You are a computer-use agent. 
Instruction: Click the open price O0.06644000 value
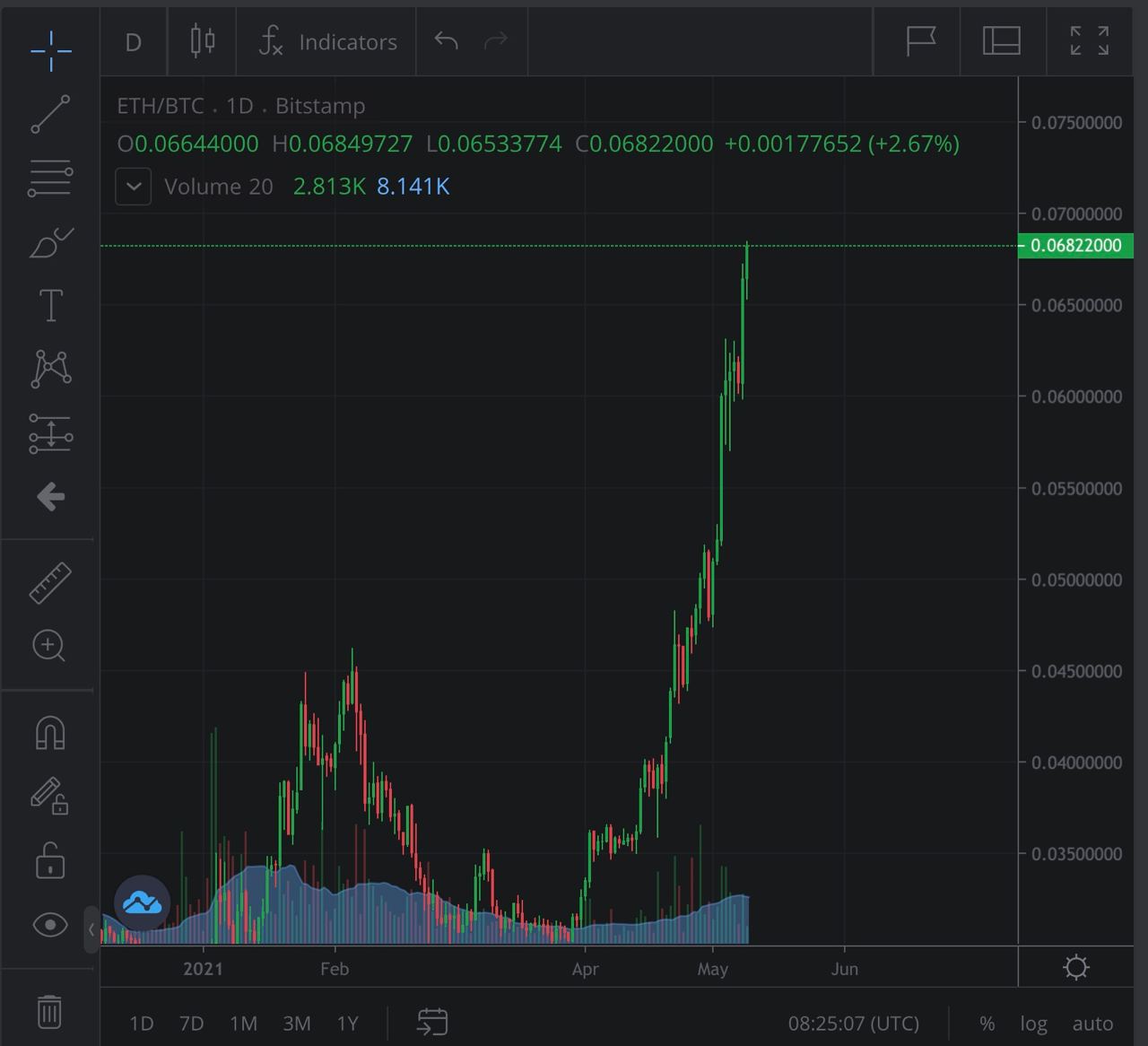187,144
